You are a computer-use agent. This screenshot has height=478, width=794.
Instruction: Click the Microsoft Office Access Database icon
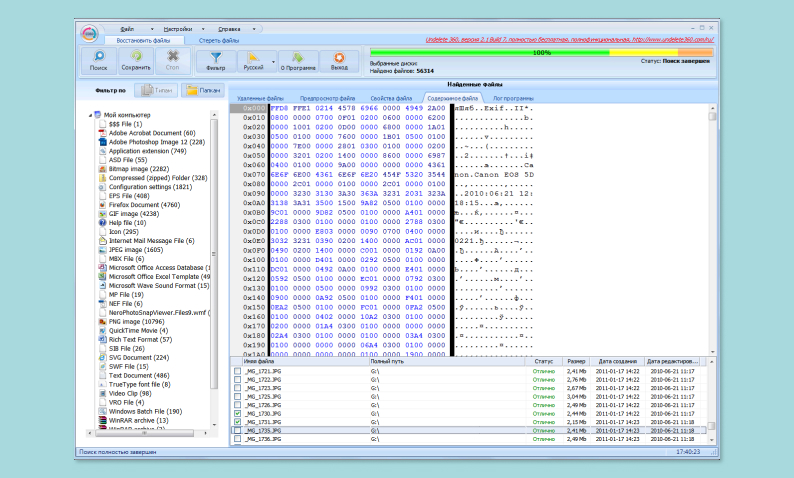[x=103, y=268]
